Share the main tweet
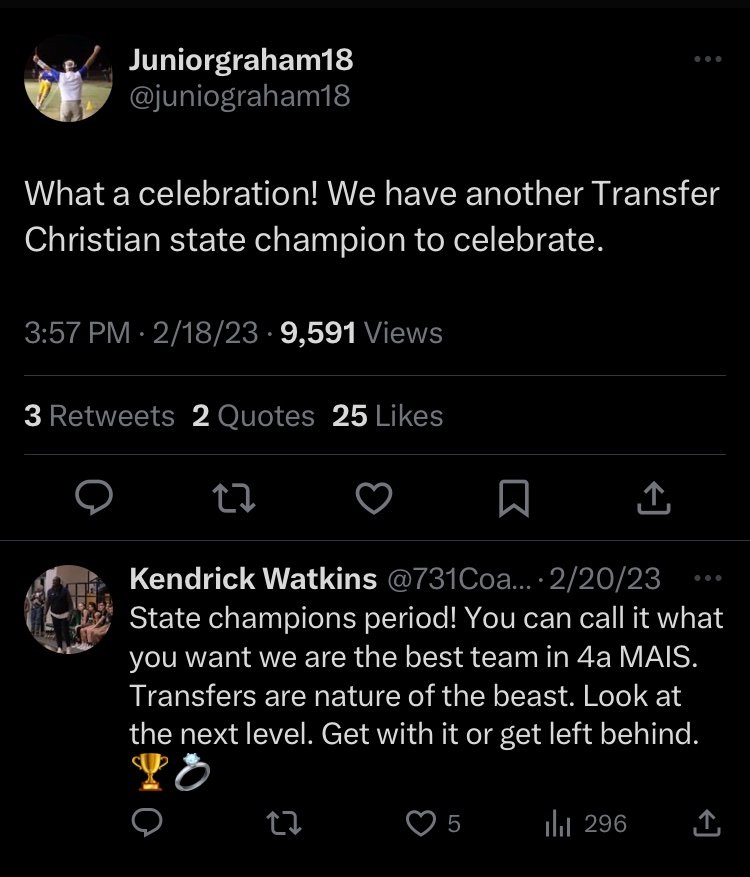Image resolution: width=750 pixels, height=877 pixels. (x=652, y=497)
